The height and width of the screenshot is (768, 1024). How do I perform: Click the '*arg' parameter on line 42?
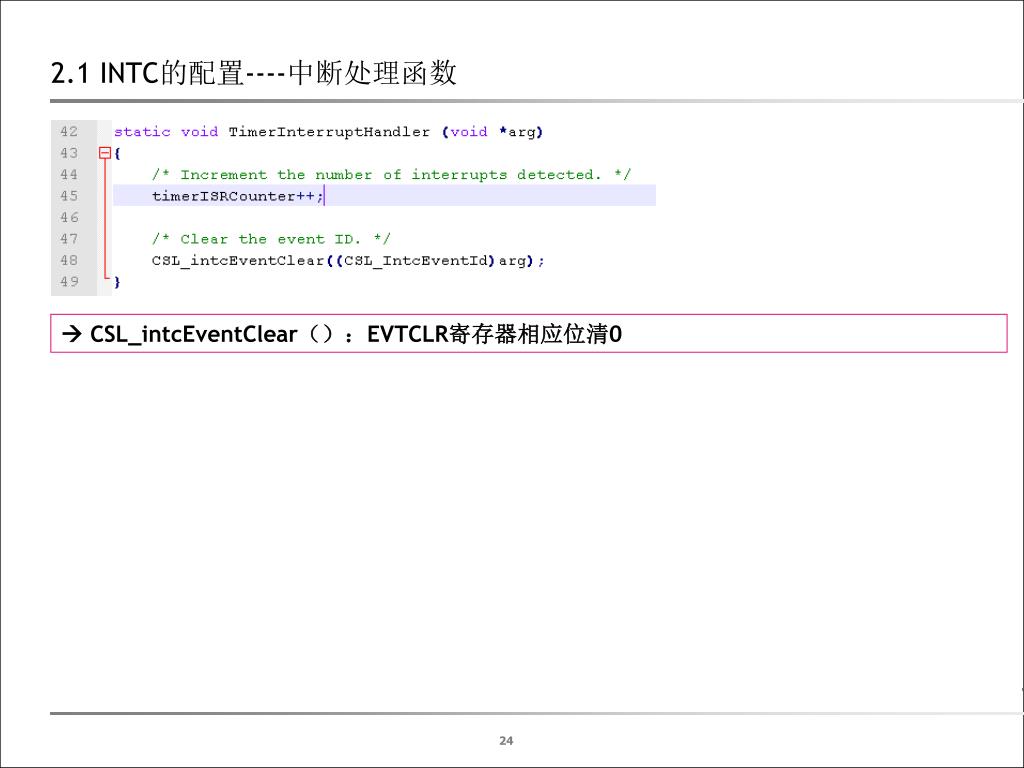click(x=519, y=132)
